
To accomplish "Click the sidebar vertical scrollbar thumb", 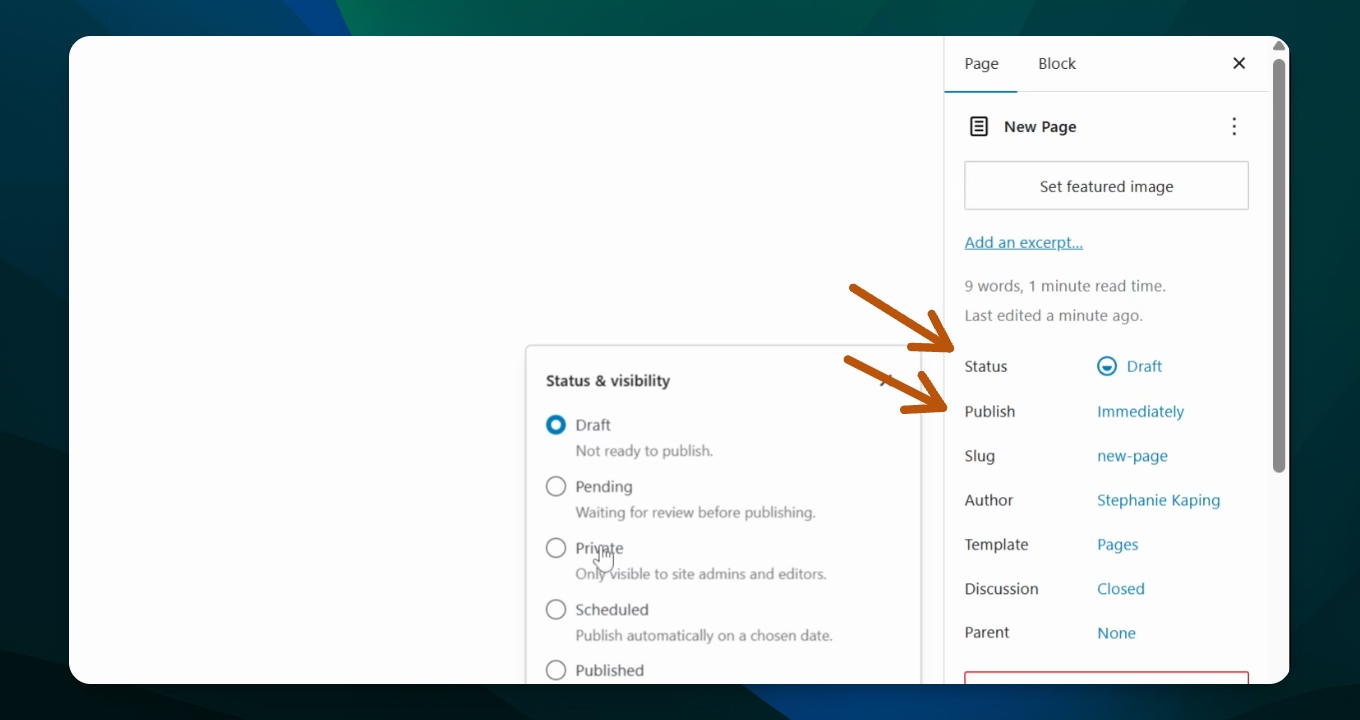I will pos(1278,265).
